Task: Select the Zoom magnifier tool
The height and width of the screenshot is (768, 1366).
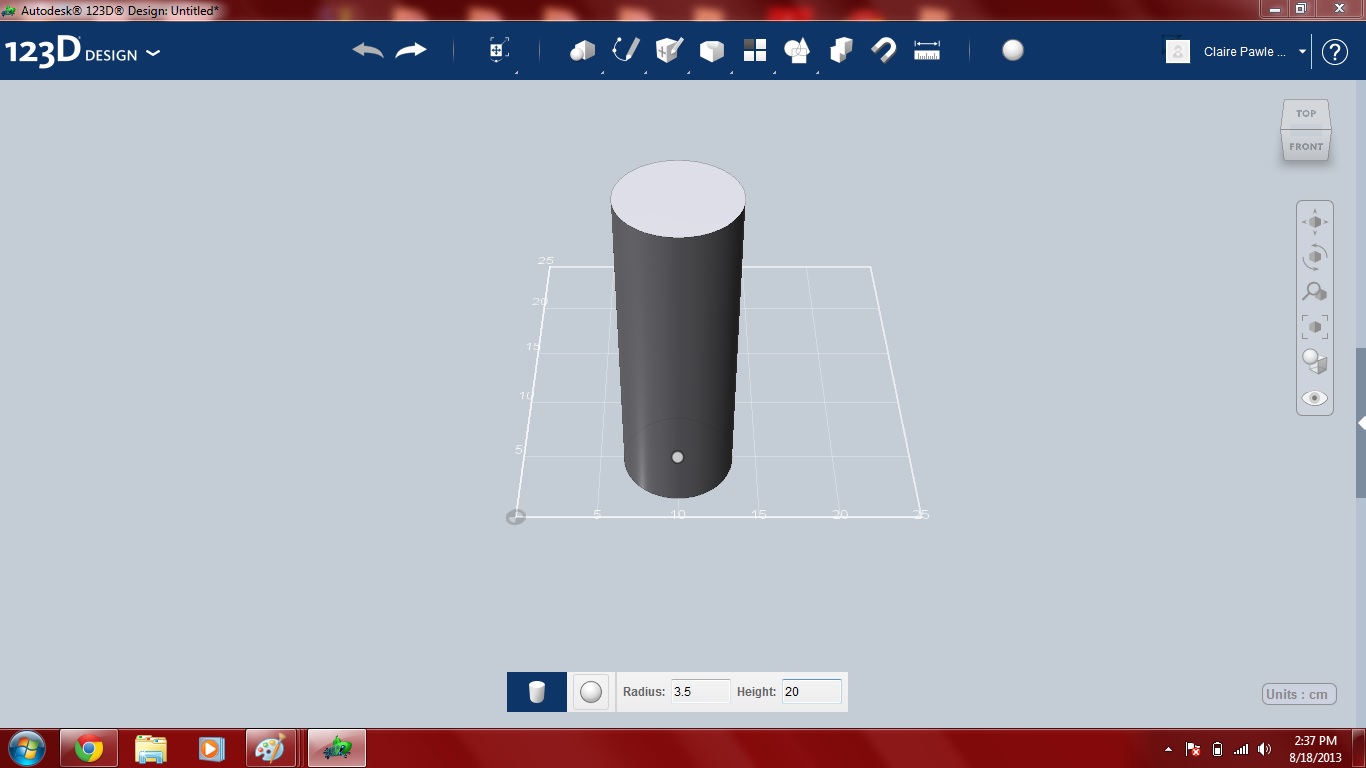Action: 1315,292
